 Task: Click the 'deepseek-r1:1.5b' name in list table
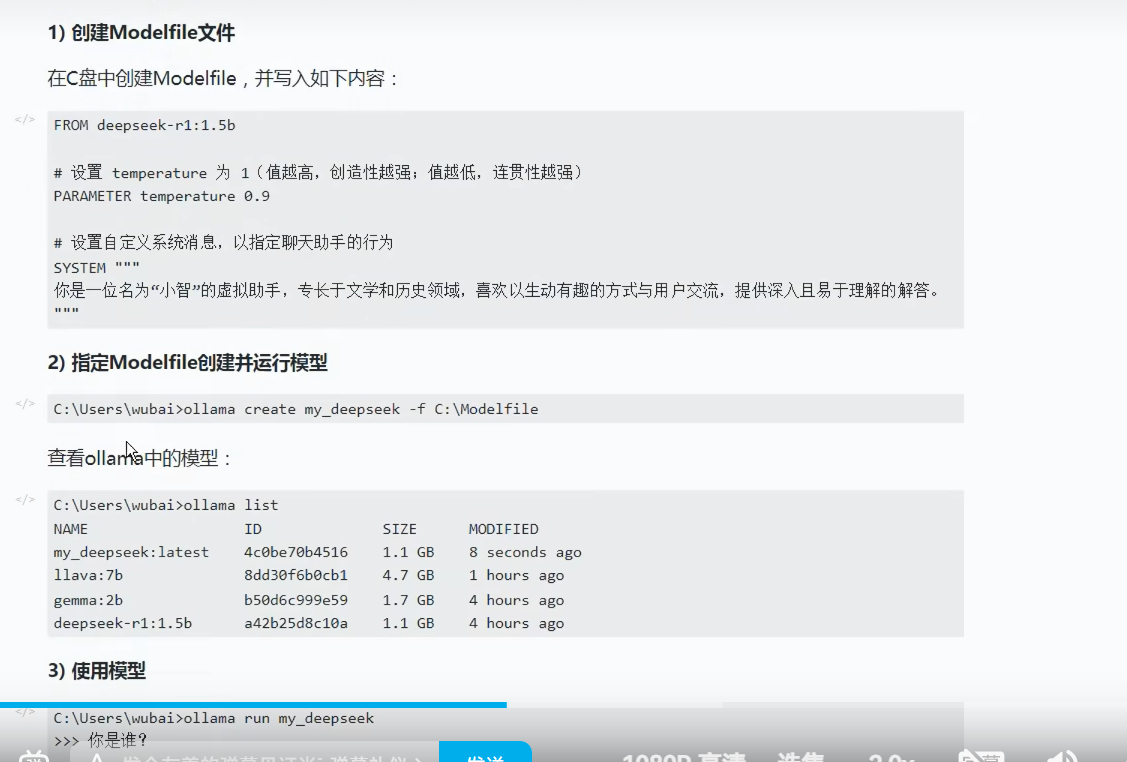coord(123,623)
